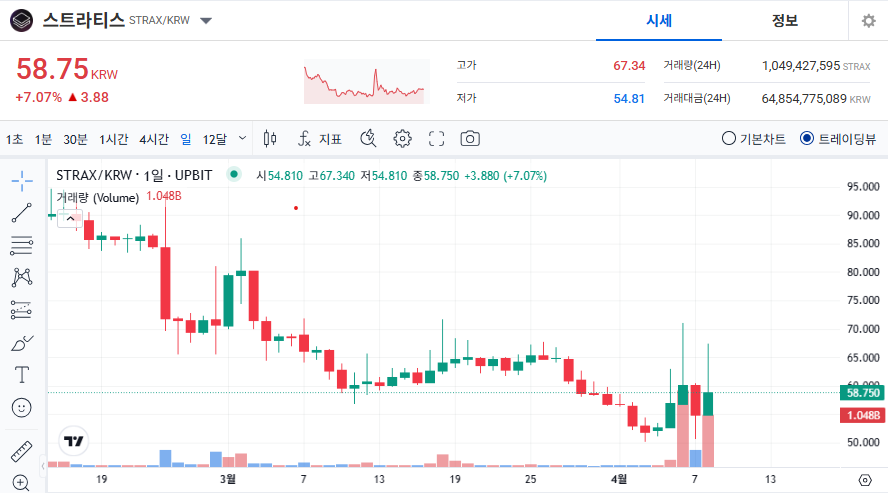Click the mini price sparkline thumbnail
Viewport: 888px width, 493px height.
pos(366,82)
